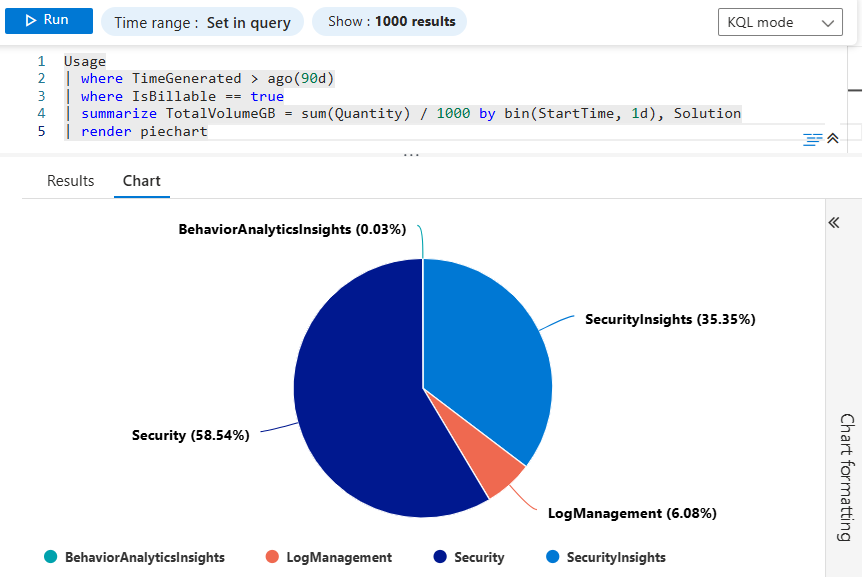Screen dimensions: 868x577
Task: Switch to the Results tab
Action: (71, 181)
